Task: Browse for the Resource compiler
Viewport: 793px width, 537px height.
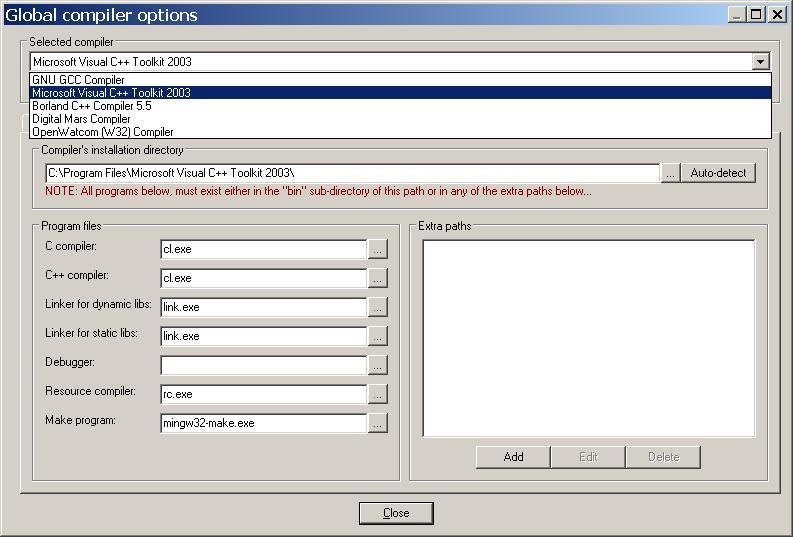Action: 377,394
